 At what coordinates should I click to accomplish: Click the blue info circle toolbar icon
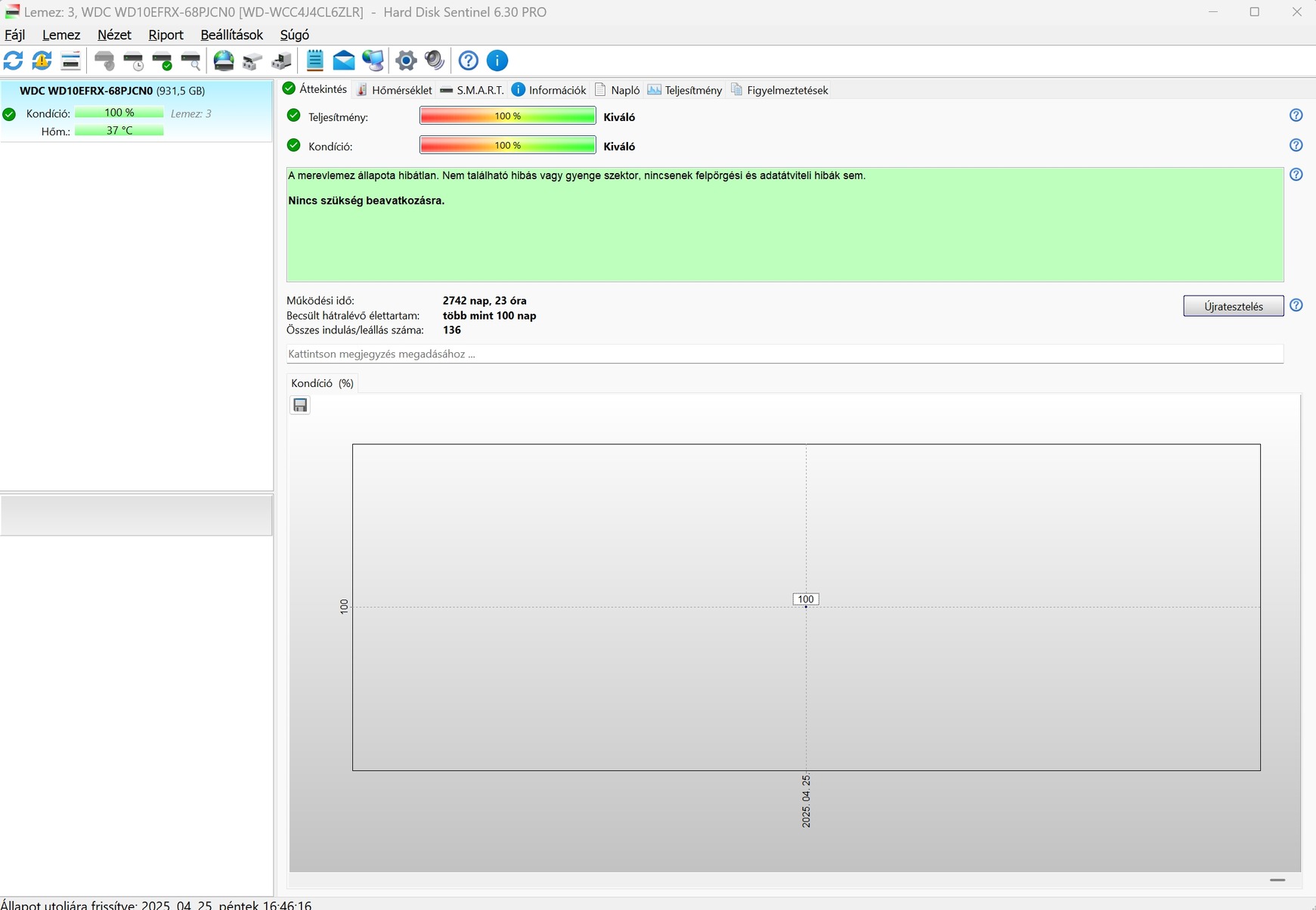tap(497, 60)
